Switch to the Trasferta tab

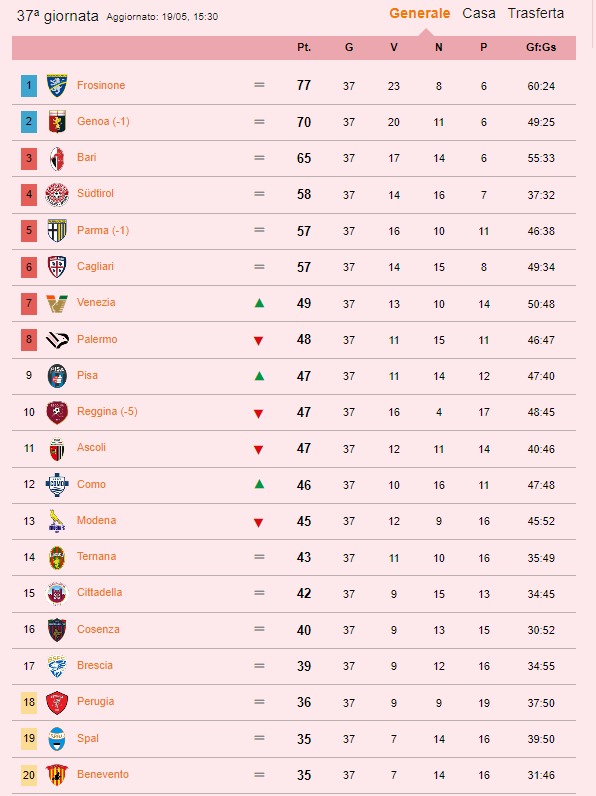point(536,13)
